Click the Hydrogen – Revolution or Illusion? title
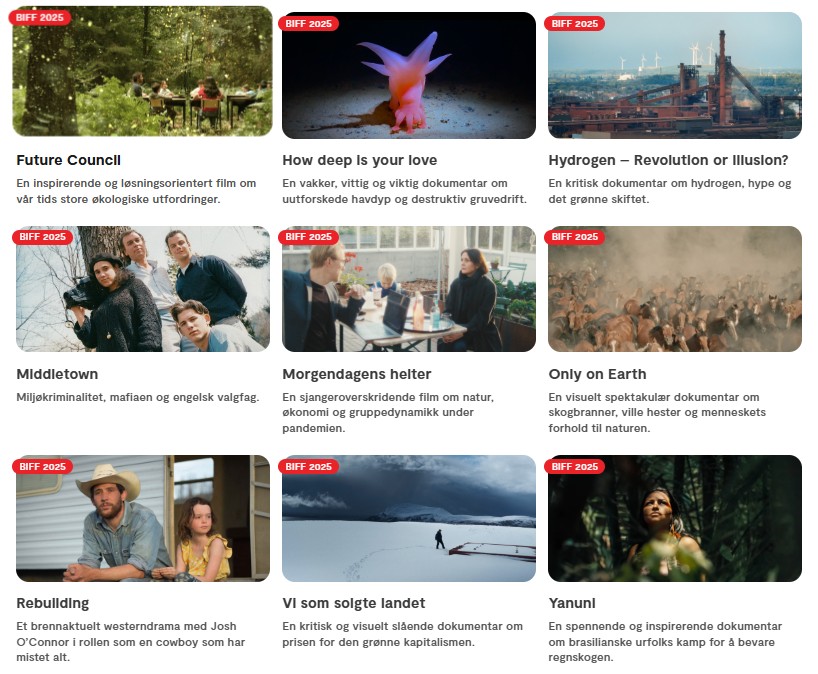This screenshot has height=674, width=818. pyautogui.click(x=668, y=160)
